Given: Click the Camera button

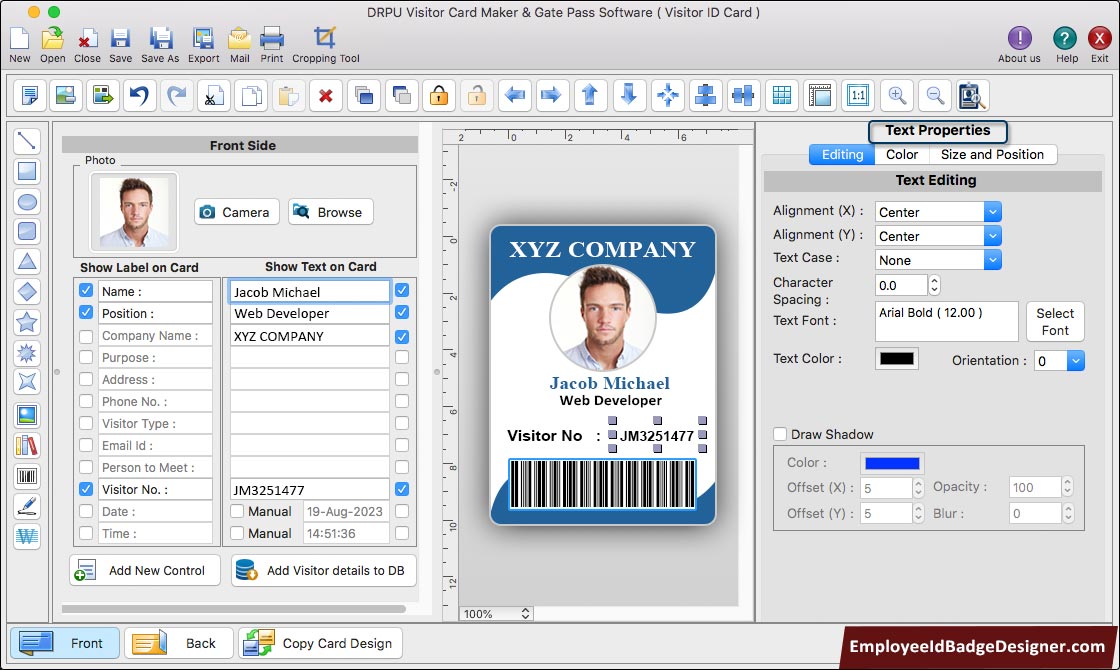Looking at the screenshot, I should pos(236,212).
